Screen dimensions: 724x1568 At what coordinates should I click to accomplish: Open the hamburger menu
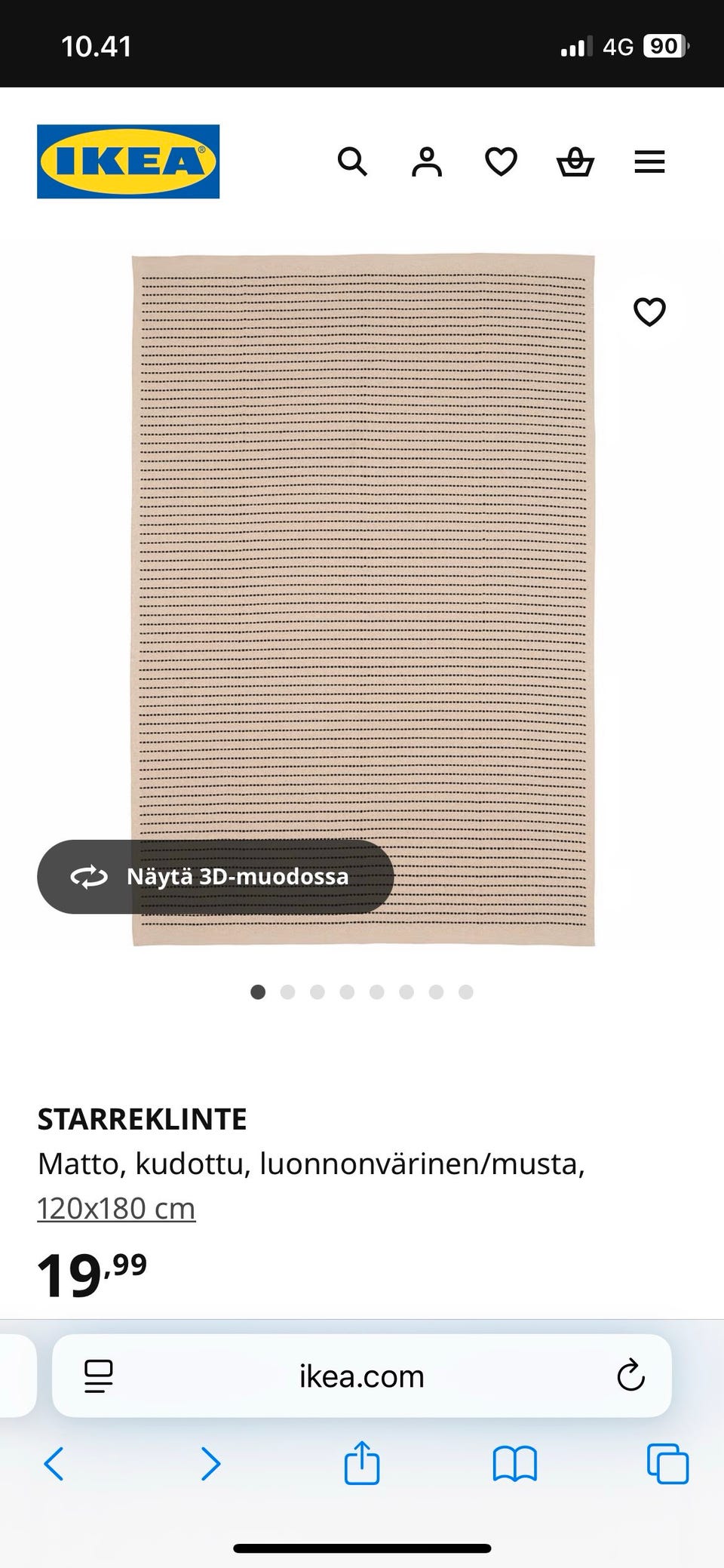pyautogui.click(x=649, y=161)
